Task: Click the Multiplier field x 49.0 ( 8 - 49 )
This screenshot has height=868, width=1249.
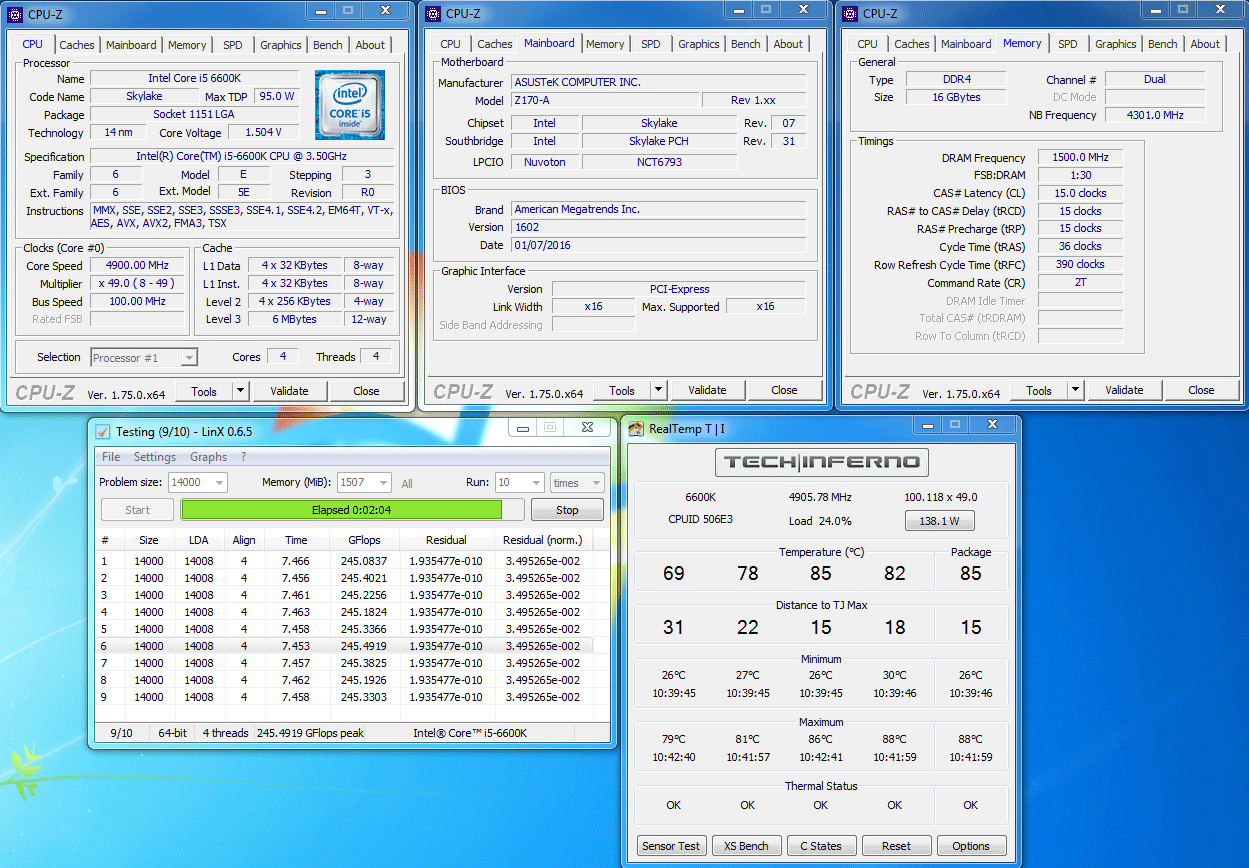Action: (137, 284)
